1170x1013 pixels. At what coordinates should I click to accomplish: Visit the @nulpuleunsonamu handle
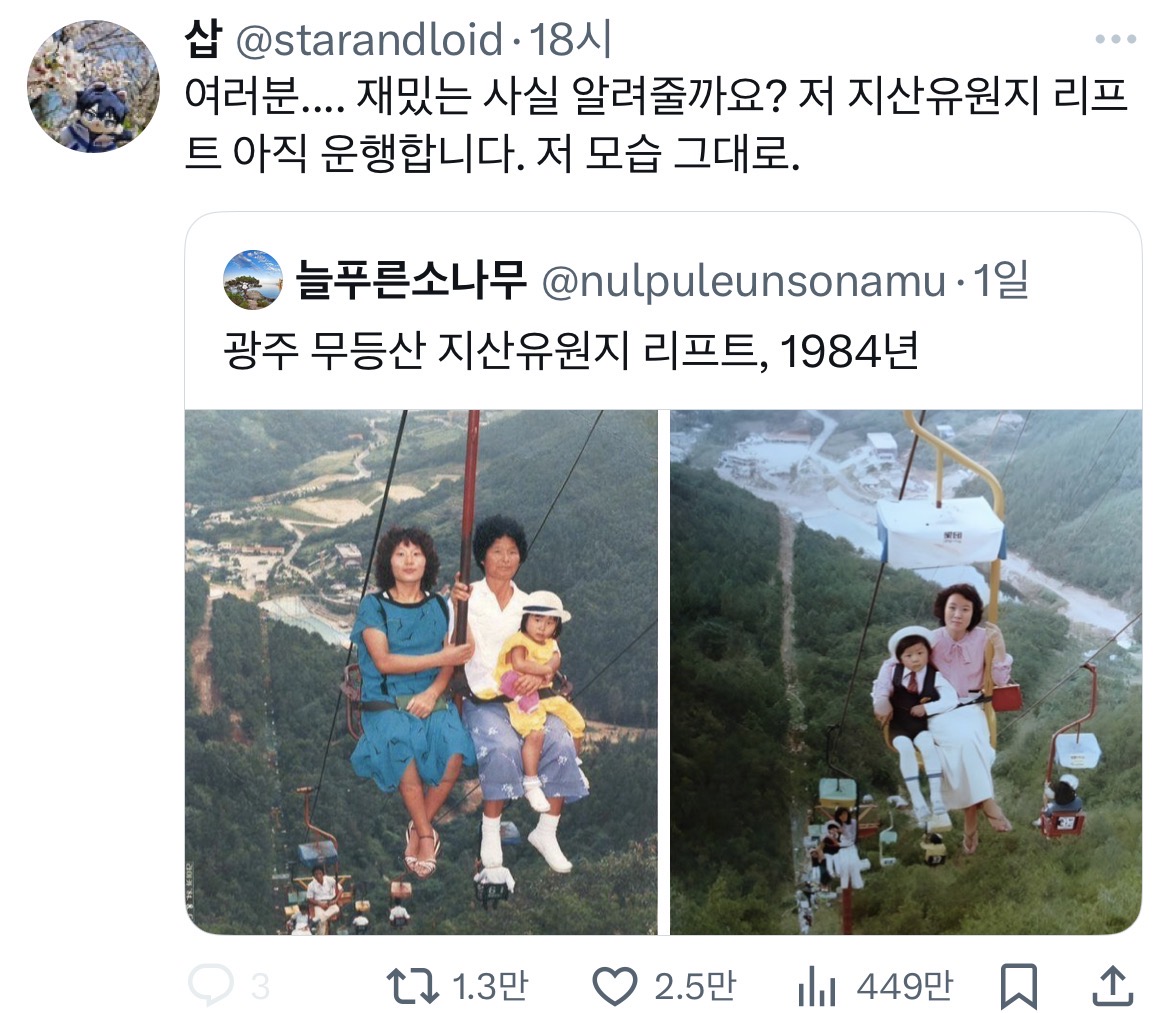click(743, 282)
